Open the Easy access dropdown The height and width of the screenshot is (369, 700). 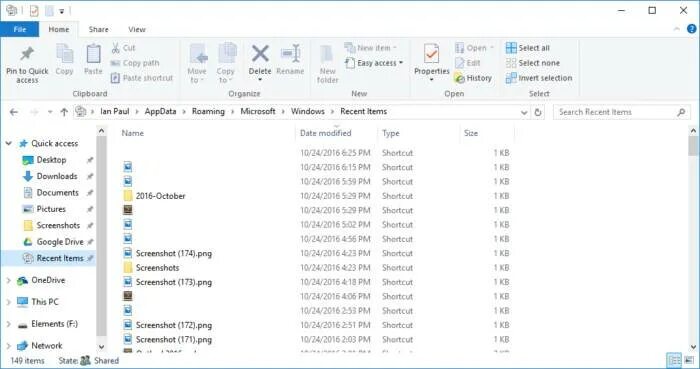[374, 63]
